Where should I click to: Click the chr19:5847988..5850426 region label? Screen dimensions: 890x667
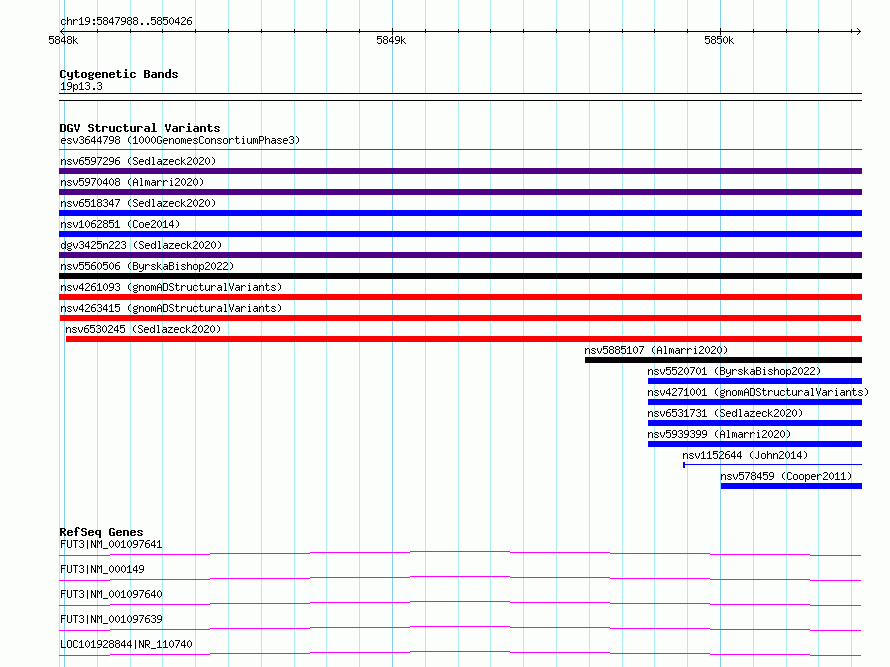click(126, 21)
